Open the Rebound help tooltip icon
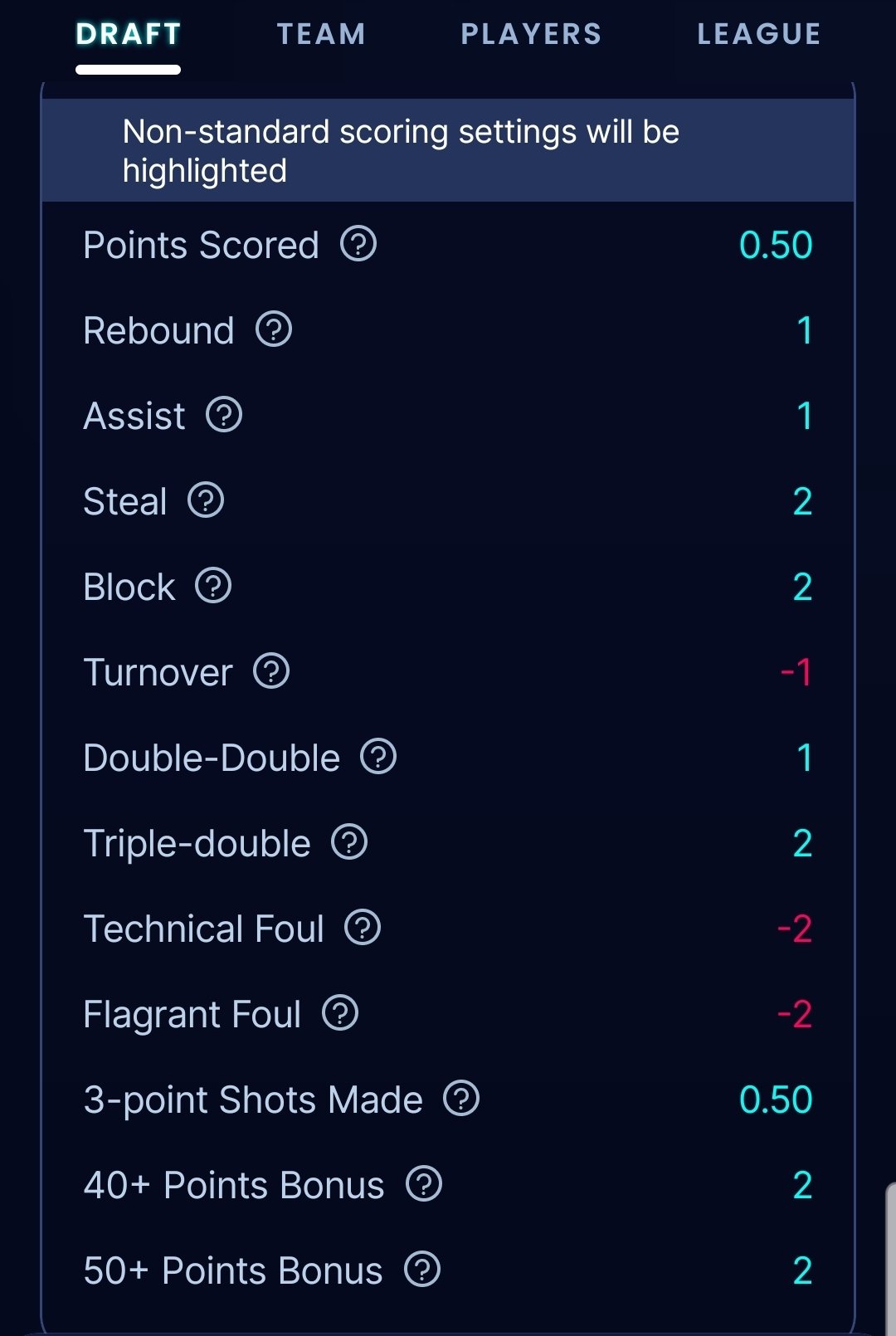The image size is (896, 1336). [274, 329]
